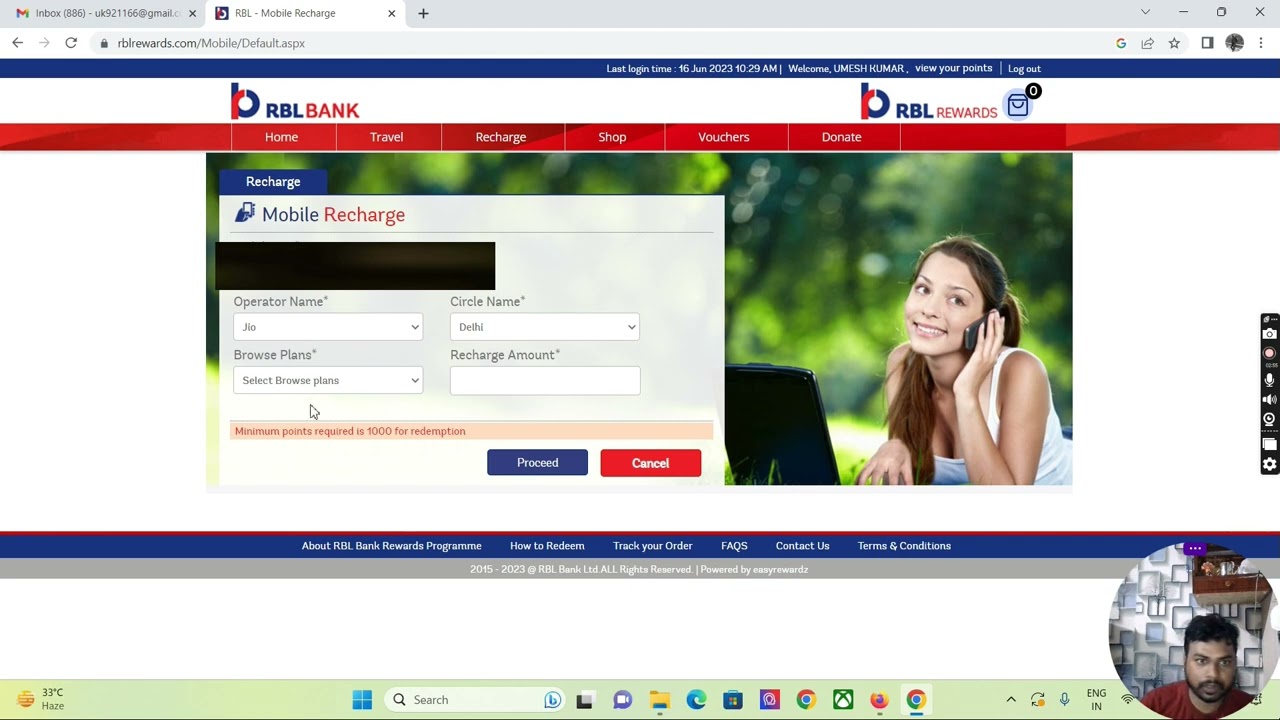Click the RBL Rewards logo
The height and width of the screenshot is (720, 1280).
[x=929, y=102]
